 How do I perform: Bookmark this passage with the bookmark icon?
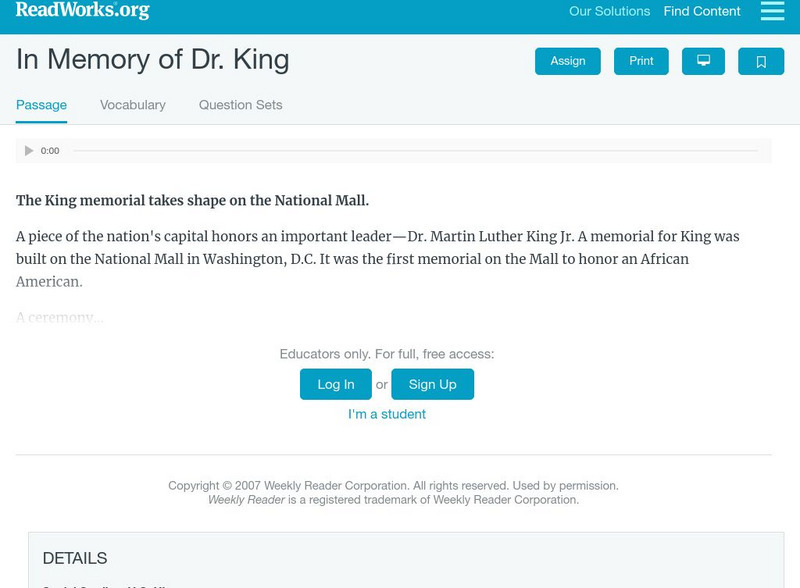pos(761,61)
